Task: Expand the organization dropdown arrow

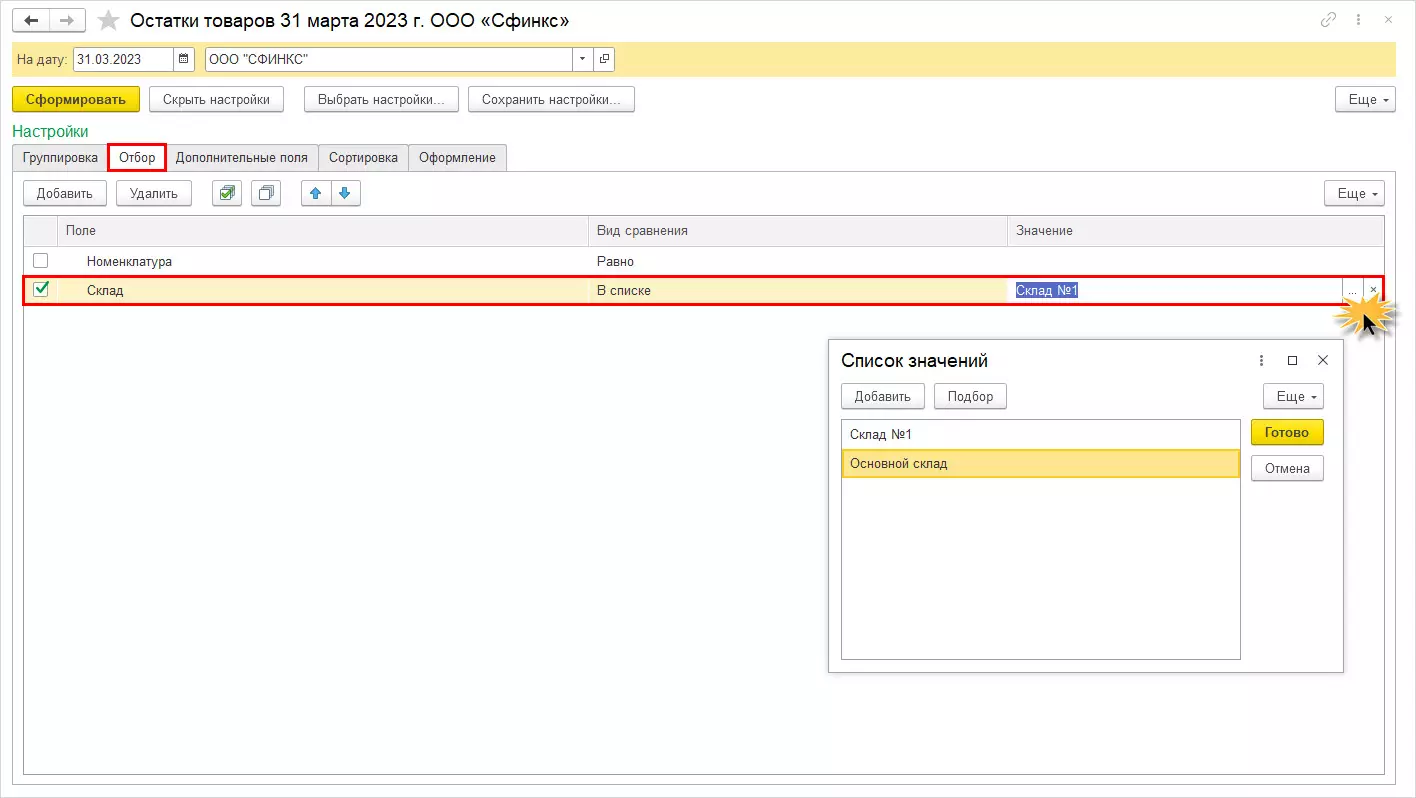Action: tap(583, 59)
